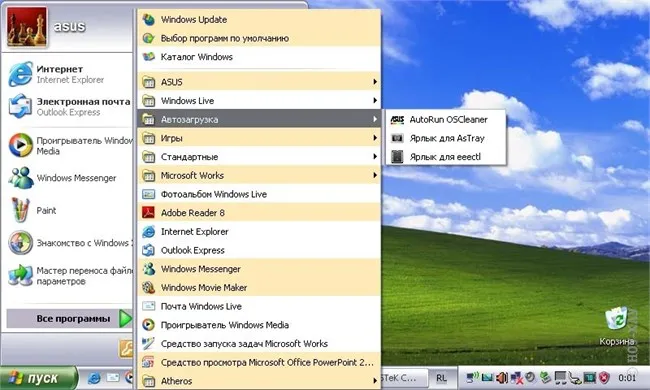Screen dimensions: 650x390
Task: Launch Windows Movie Maker
Action: tap(259, 288)
